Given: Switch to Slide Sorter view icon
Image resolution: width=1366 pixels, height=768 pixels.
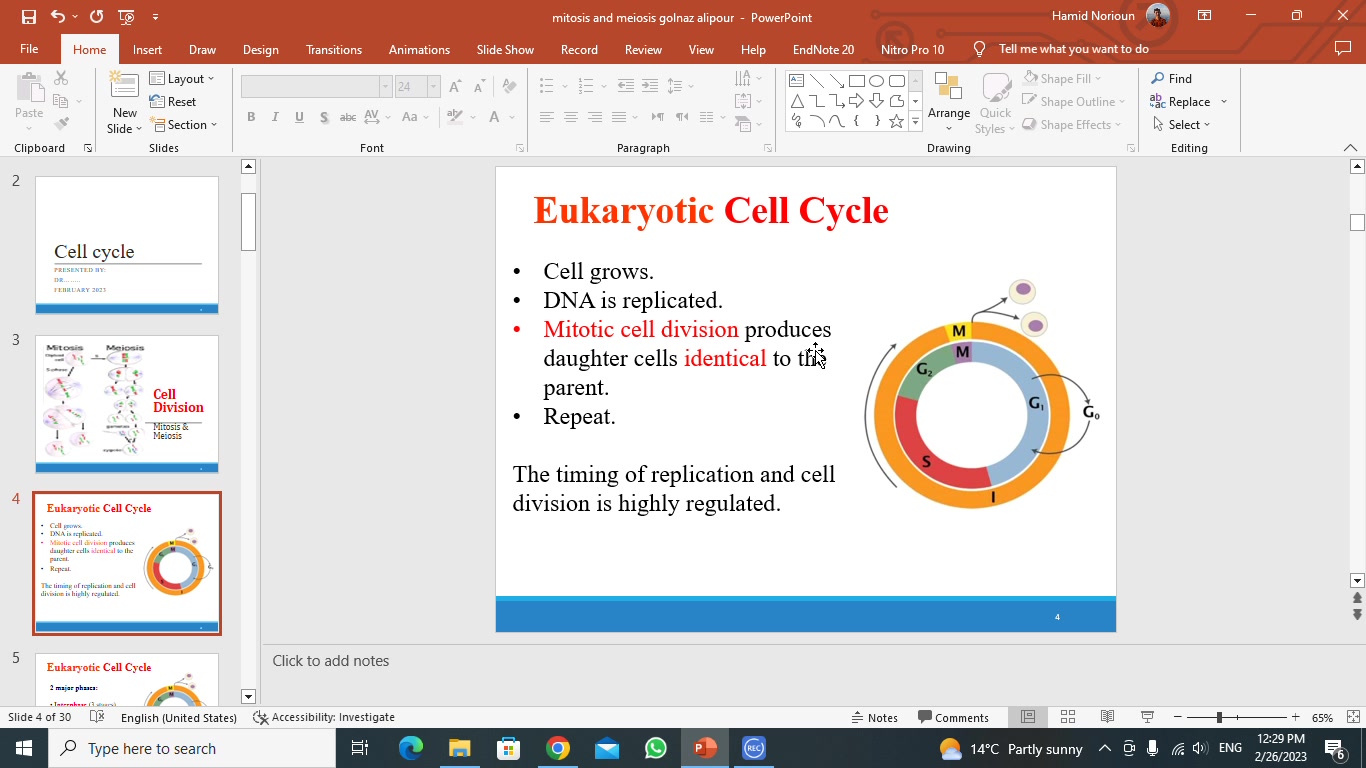Looking at the screenshot, I should click(x=1067, y=717).
